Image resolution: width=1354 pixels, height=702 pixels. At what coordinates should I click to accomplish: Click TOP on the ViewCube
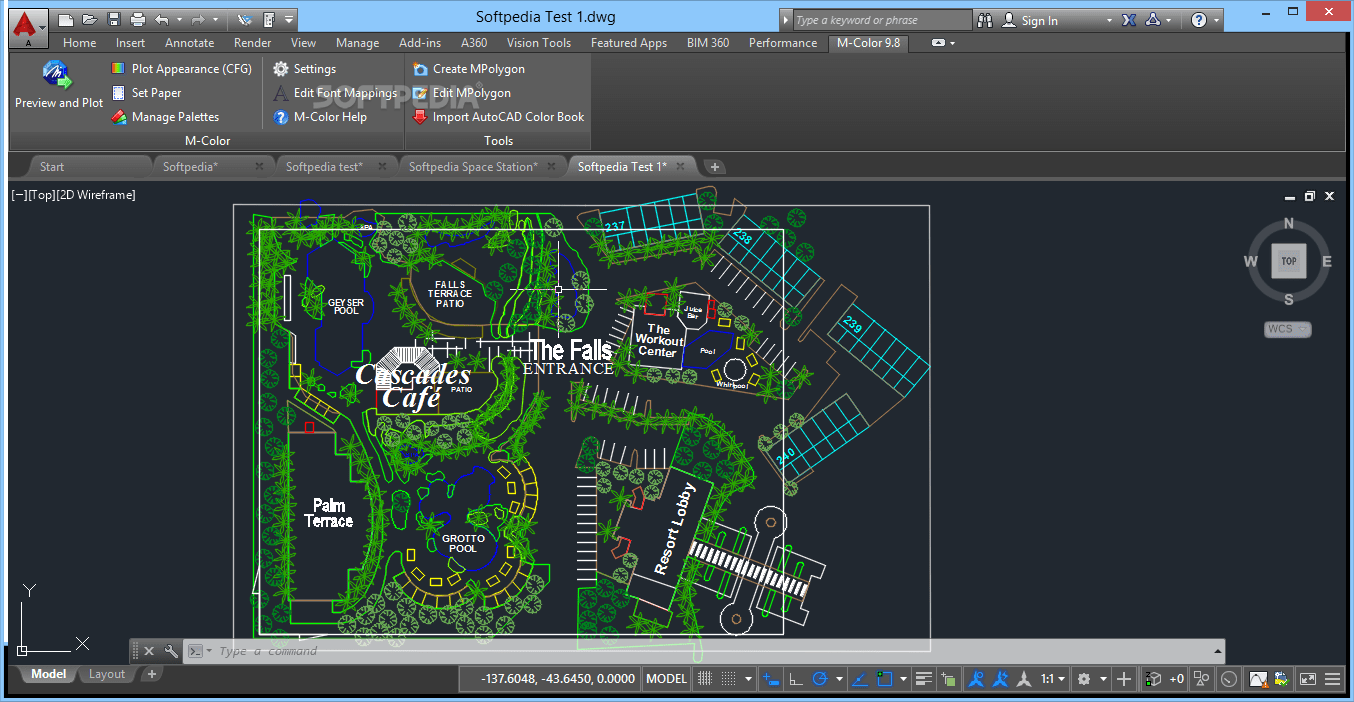click(1288, 260)
